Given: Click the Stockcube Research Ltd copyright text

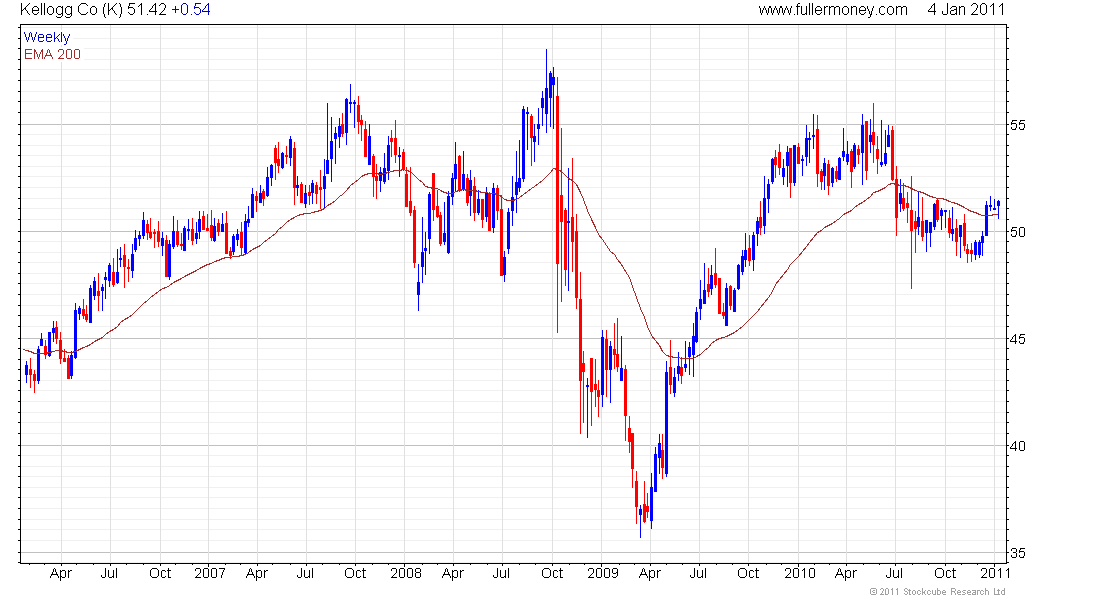Looking at the screenshot, I should click(937, 592).
